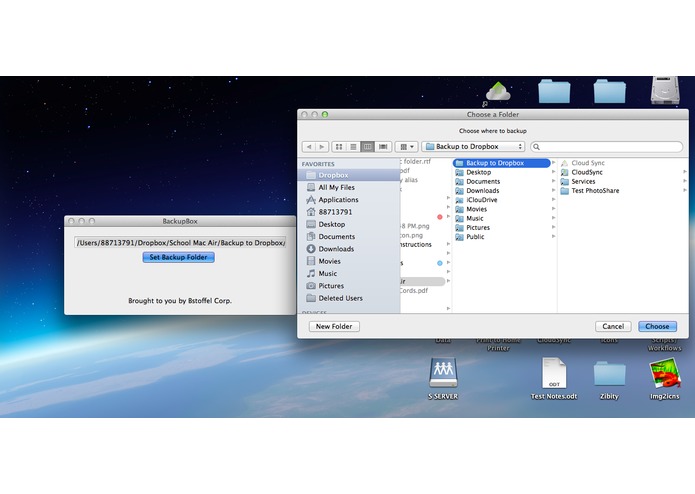Switch to icon view in the dialog
695x494 pixels.
coord(339,147)
